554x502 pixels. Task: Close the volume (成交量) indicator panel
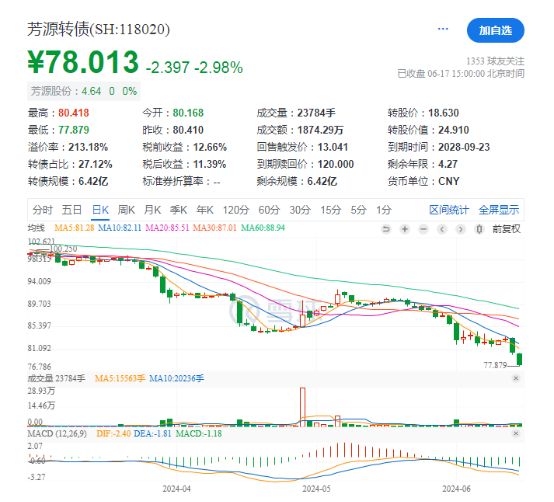(x=516, y=378)
